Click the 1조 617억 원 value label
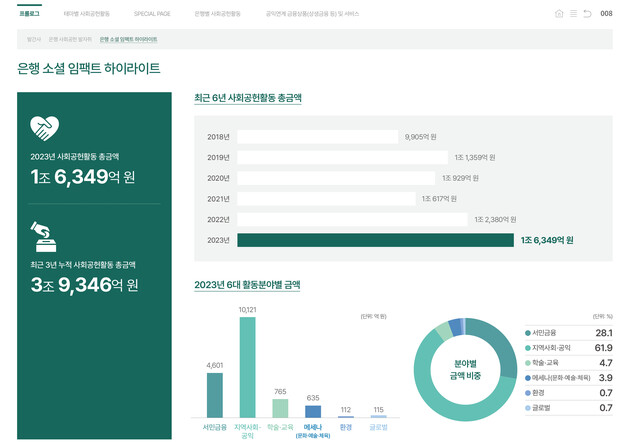This screenshot has width=640, height=442. click(439, 199)
